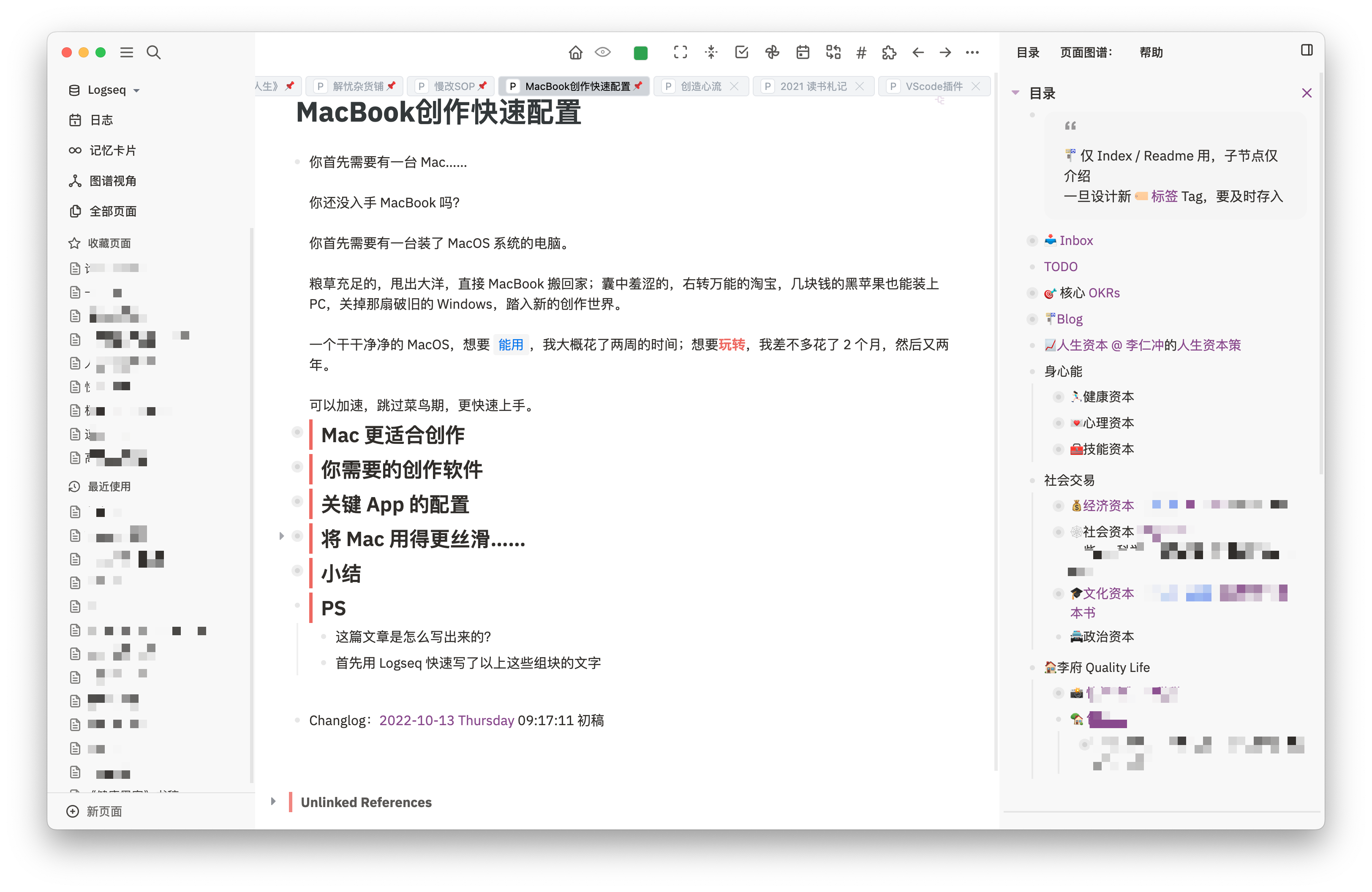Click the left sidebar scrollbar

[x=251, y=506]
